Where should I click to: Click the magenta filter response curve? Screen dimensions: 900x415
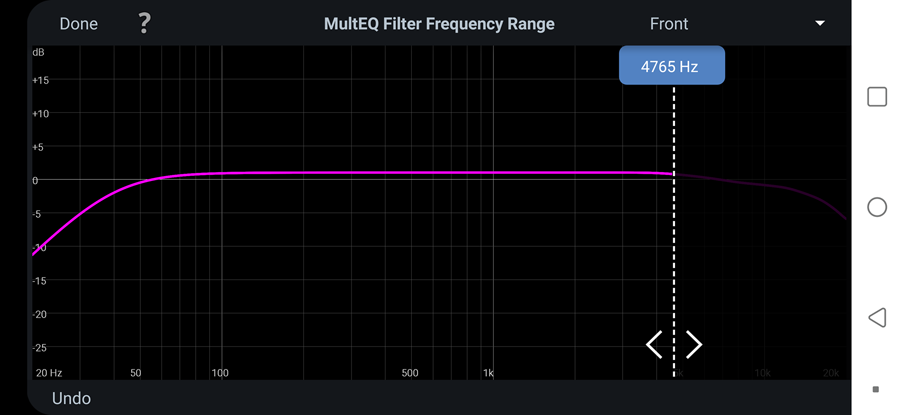coord(400,173)
